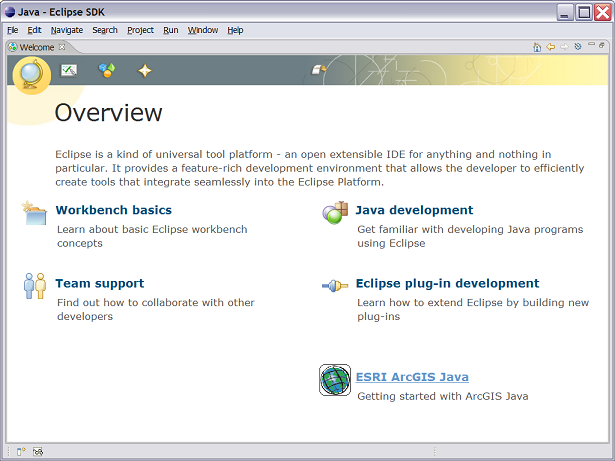Open the Window menu
The height and width of the screenshot is (461, 615).
[x=203, y=30]
